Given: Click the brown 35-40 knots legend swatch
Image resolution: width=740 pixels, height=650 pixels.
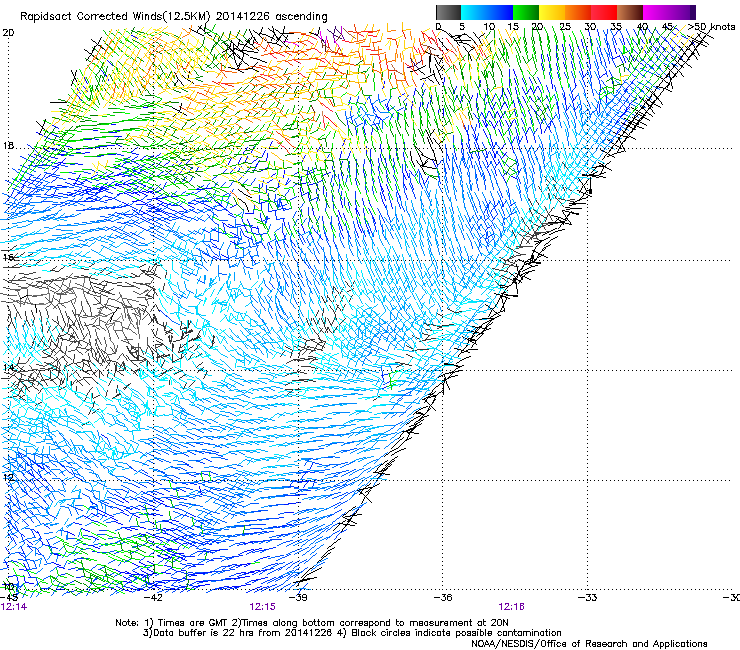Looking at the screenshot, I should (630, 12).
